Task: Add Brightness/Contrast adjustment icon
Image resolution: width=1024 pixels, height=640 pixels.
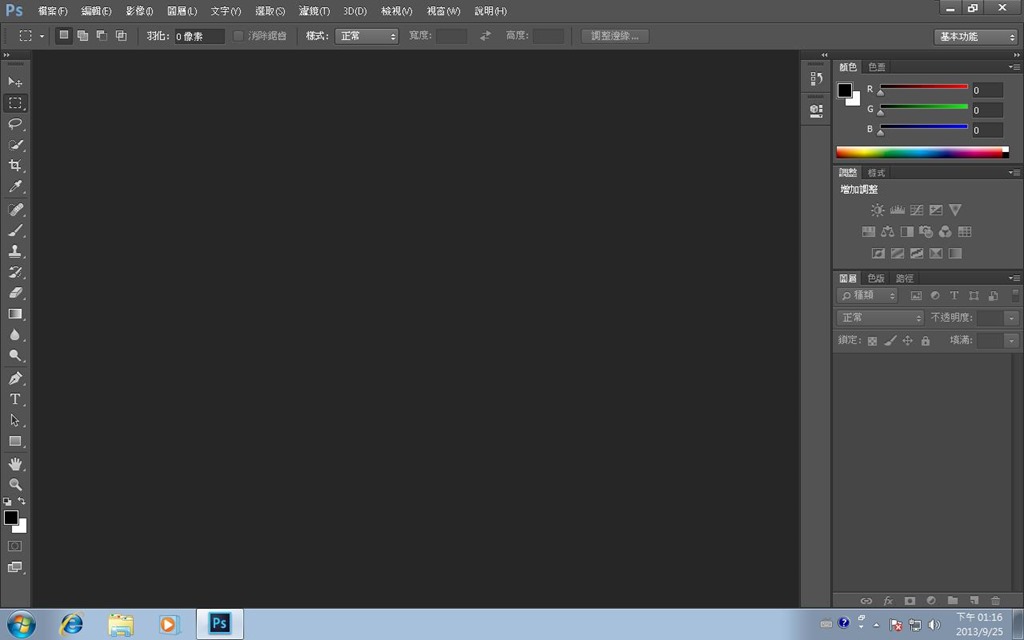Action: tap(878, 210)
